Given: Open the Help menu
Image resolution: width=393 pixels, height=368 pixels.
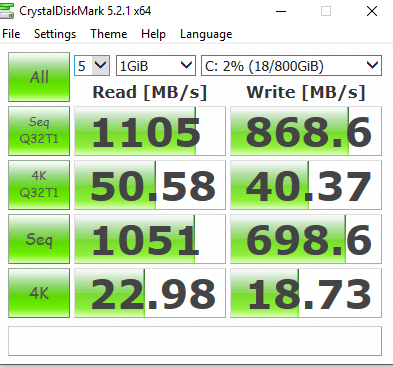Looking at the screenshot, I should (x=153, y=34).
